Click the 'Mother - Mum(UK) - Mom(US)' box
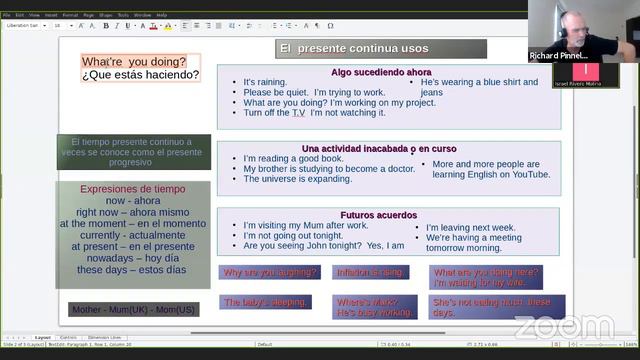 tap(134, 309)
